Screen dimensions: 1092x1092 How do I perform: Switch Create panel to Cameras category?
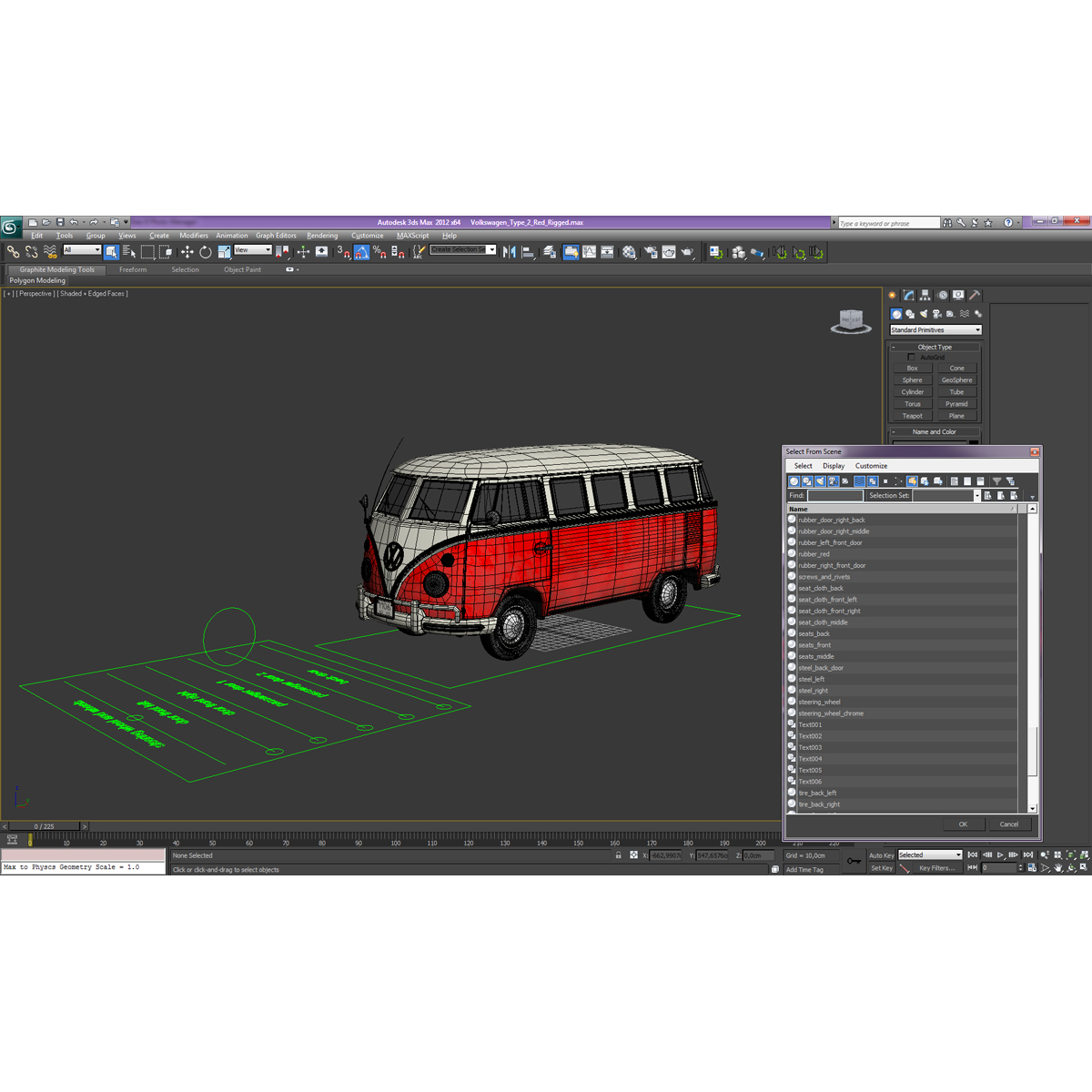(x=937, y=314)
